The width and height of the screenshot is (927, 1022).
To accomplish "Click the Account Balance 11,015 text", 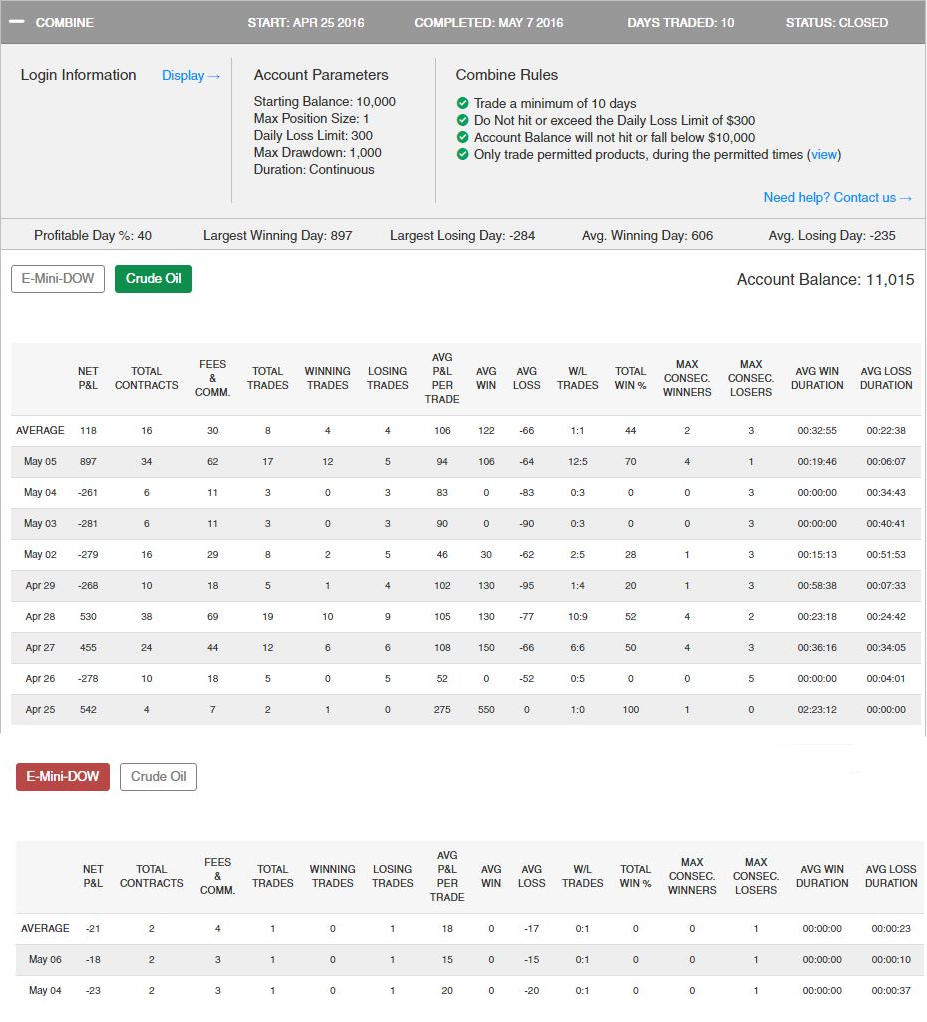I will pos(825,280).
